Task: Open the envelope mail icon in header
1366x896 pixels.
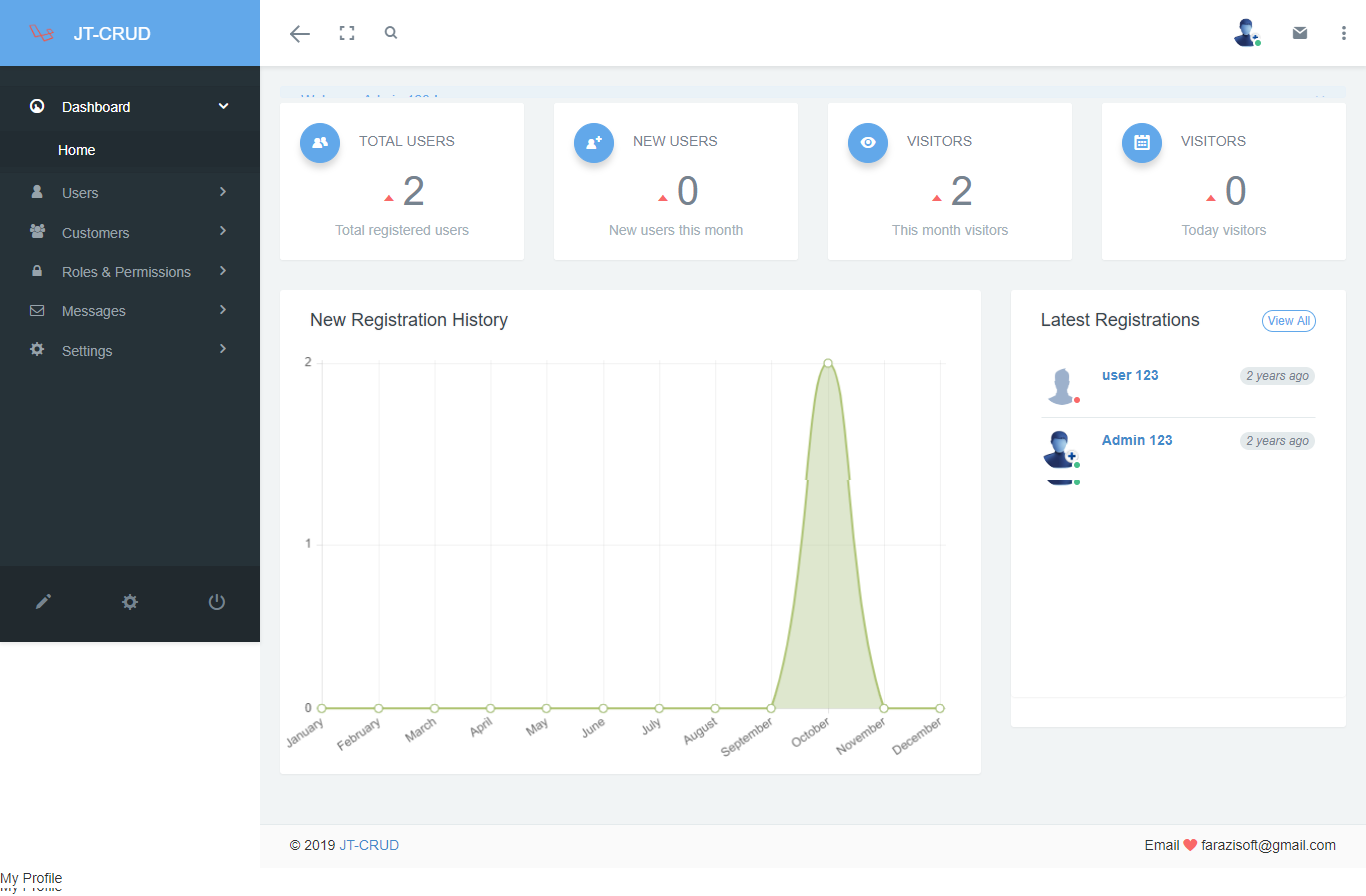Action: [x=1300, y=33]
